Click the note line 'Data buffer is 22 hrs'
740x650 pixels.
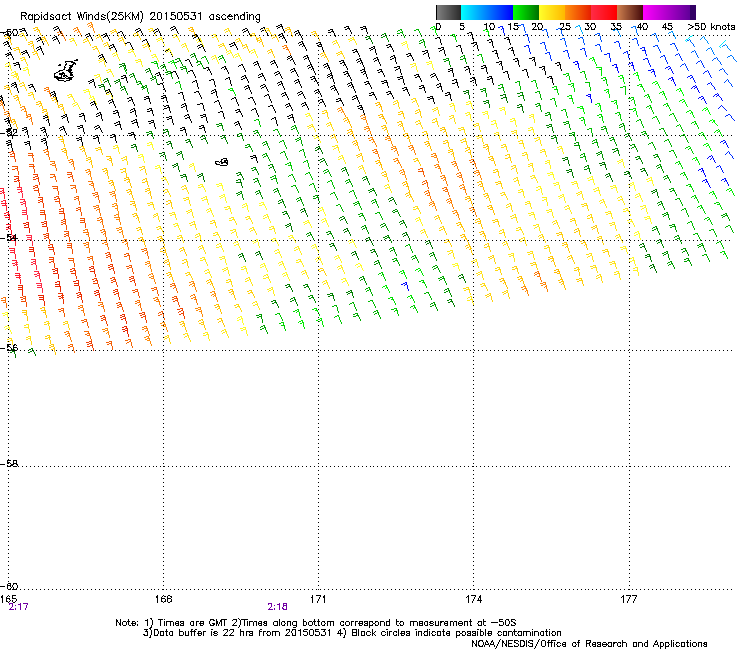pyautogui.click(x=352, y=633)
